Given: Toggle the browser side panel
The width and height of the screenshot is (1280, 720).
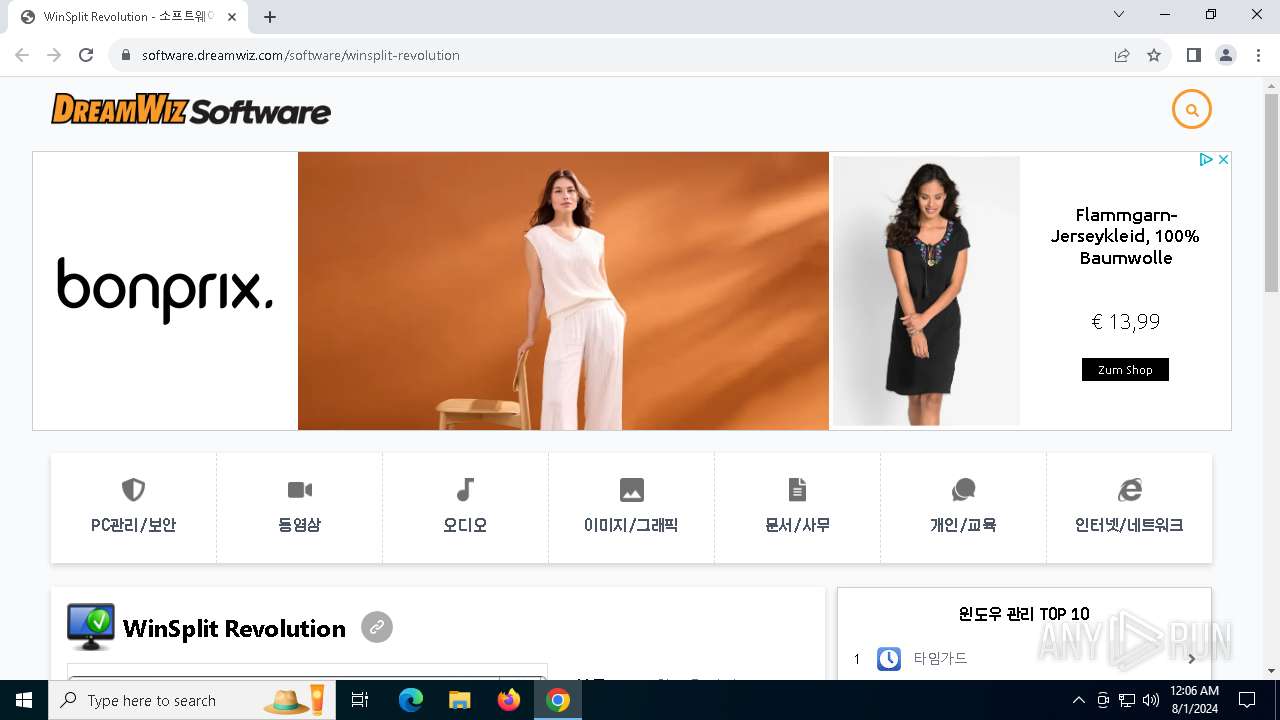Looking at the screenshot, I should (x=1194, y=55).
